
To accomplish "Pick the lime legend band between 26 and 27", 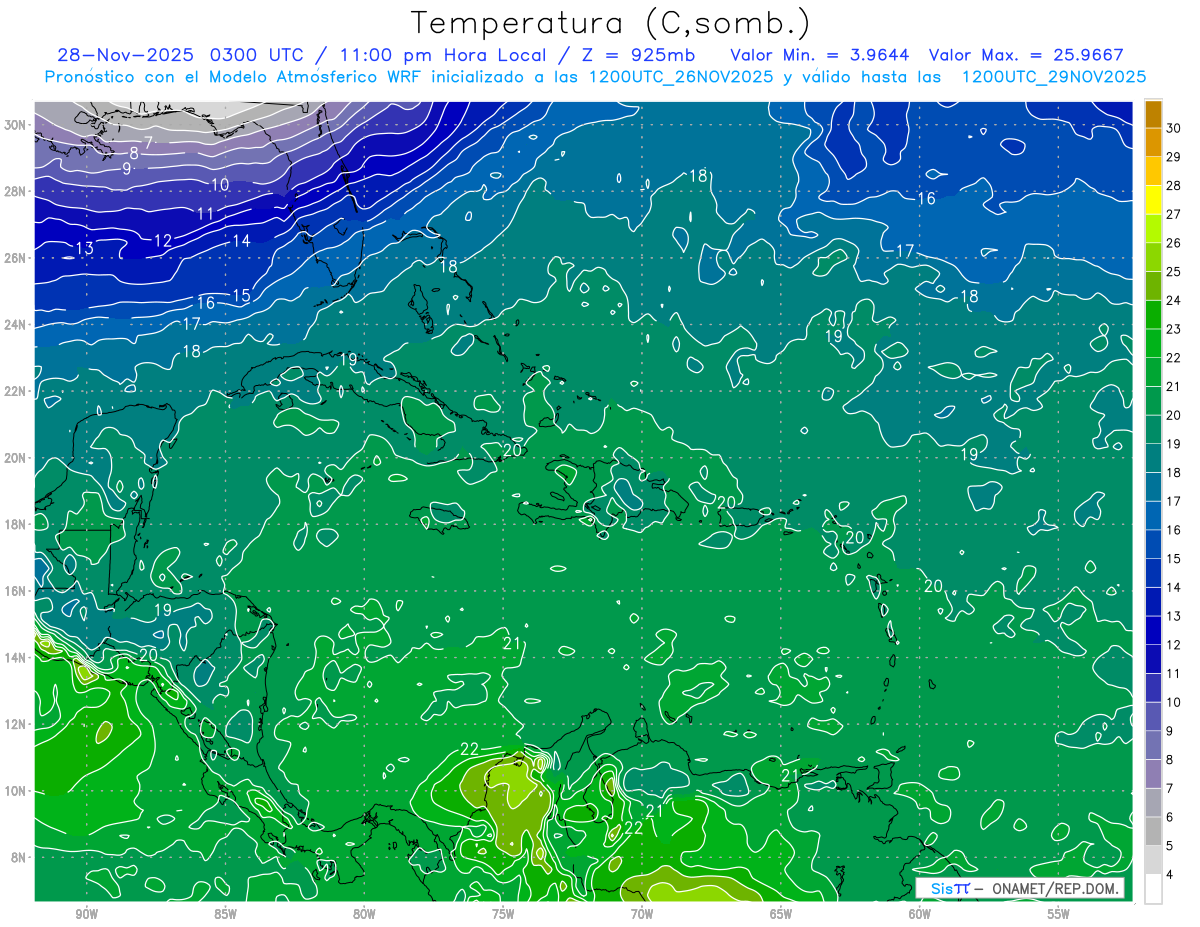I will pyautogui.click(x=1153, y=229).
